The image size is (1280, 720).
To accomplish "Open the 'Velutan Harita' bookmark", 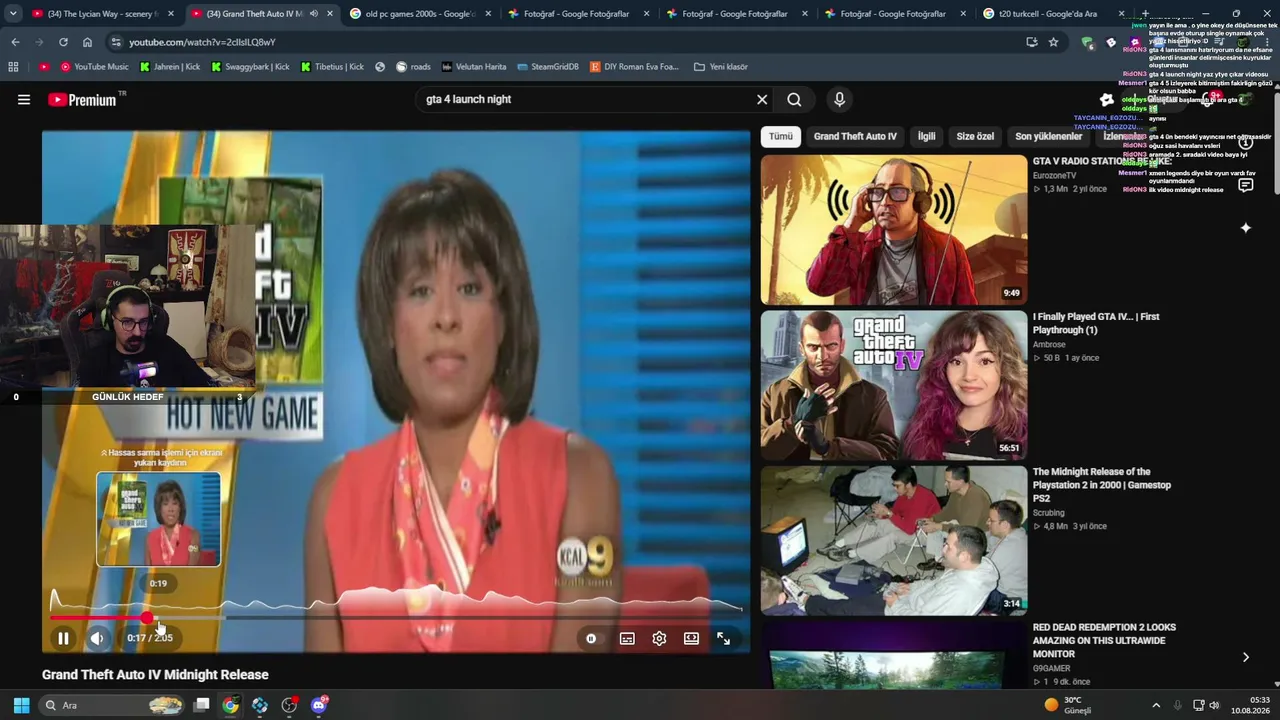I will [x=473, y=67].
